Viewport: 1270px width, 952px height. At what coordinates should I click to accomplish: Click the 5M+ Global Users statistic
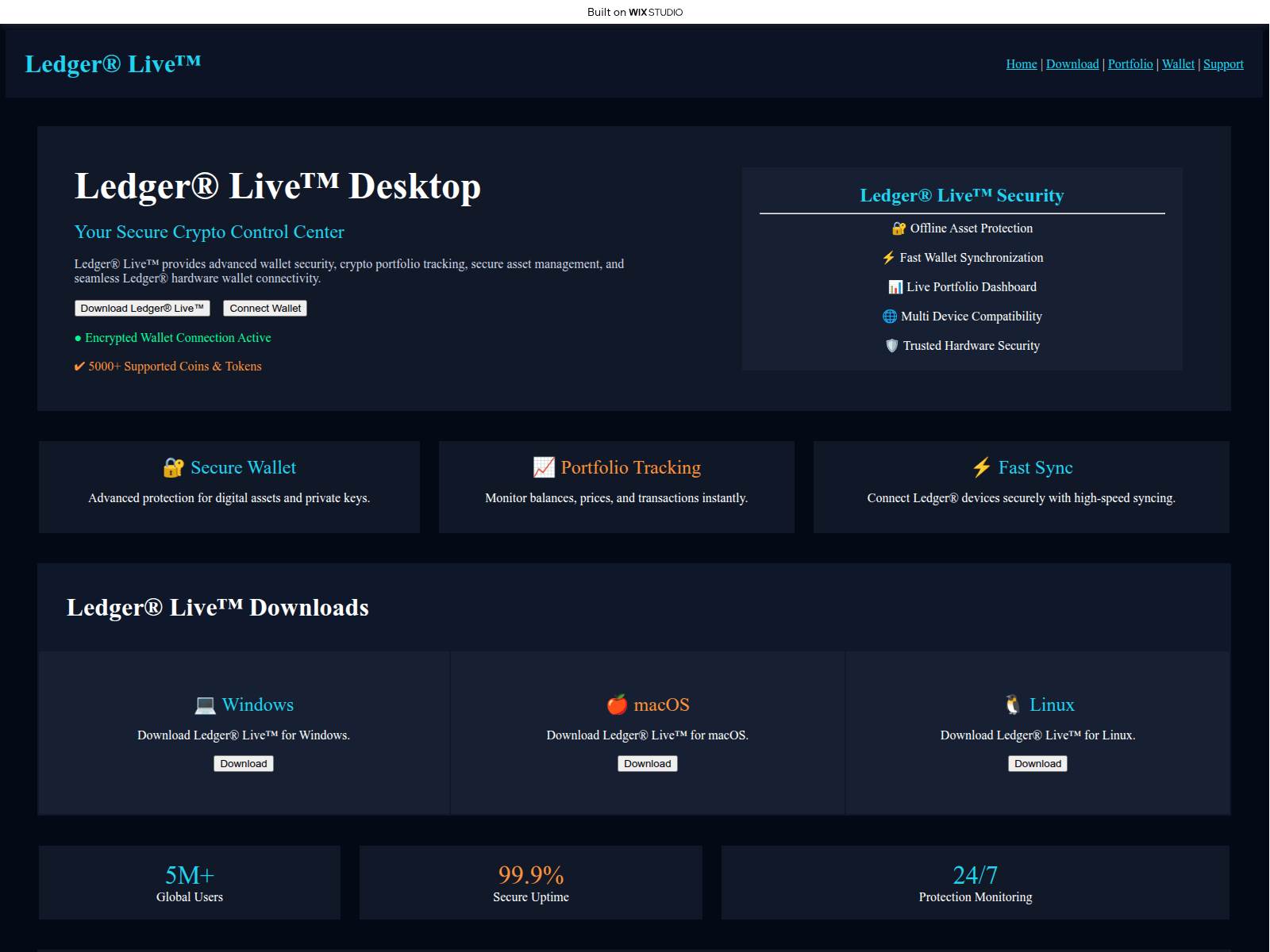190,883
